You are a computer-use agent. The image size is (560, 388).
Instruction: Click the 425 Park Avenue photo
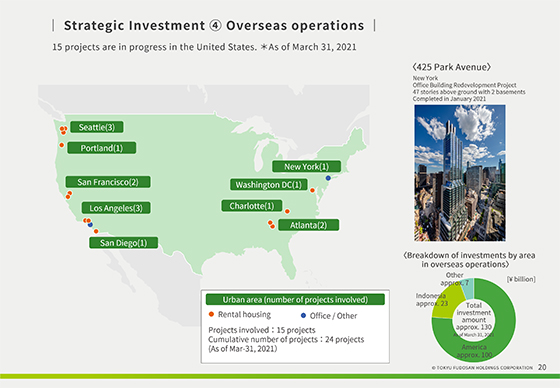click(460, 173)
